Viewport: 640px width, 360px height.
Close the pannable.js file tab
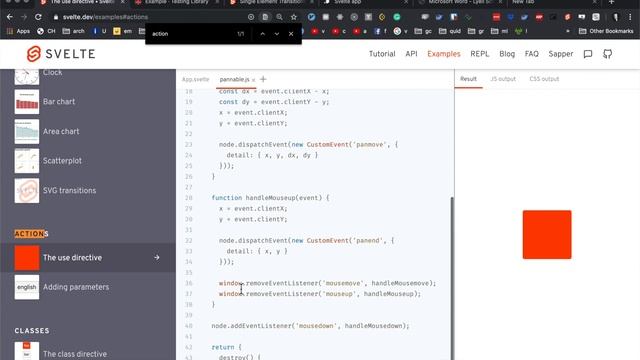pyautogui.click(x=253, y=80)
